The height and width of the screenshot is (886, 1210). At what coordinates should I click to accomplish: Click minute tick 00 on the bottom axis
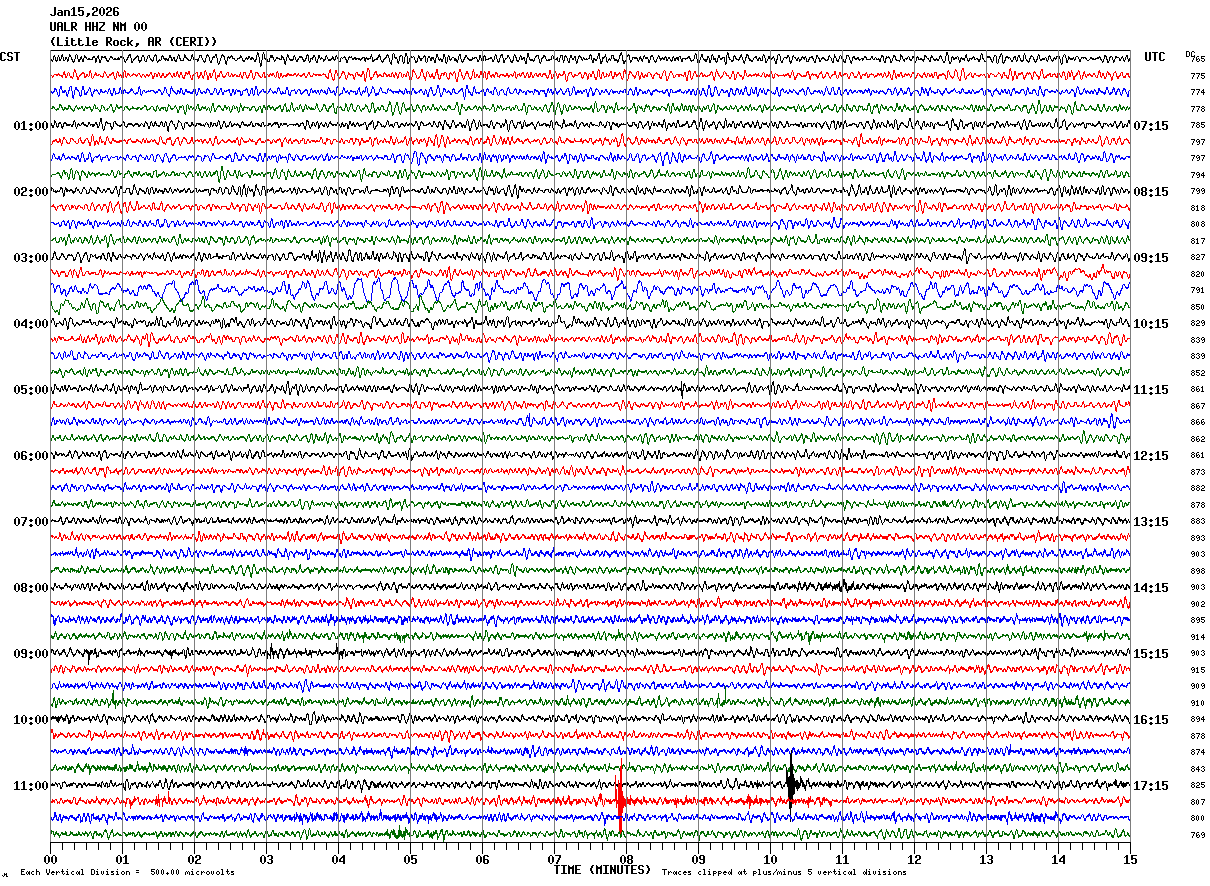[x=50, y=859]
